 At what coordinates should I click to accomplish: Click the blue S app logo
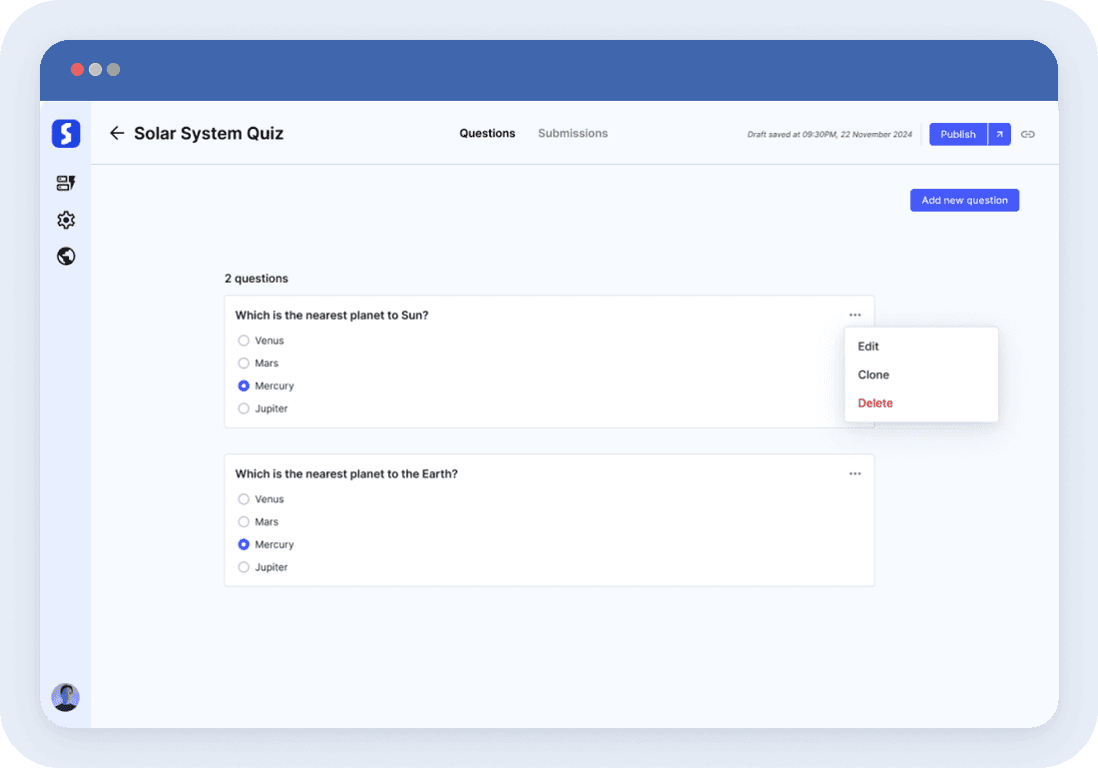pyautogui.click(x=66, y=134)
